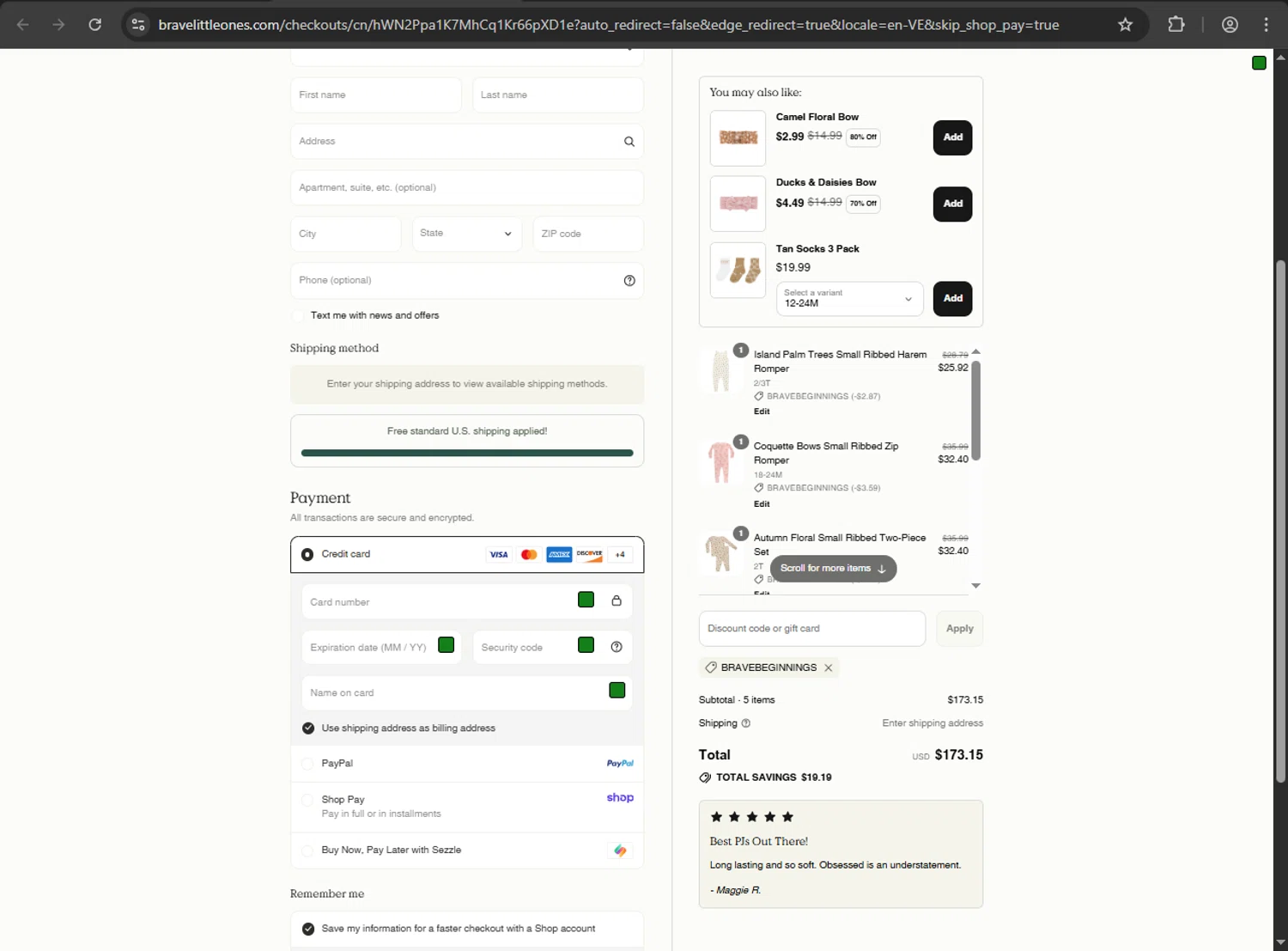1288x951 pixels.
Task: Click First name field
Action: click(376, 95)
